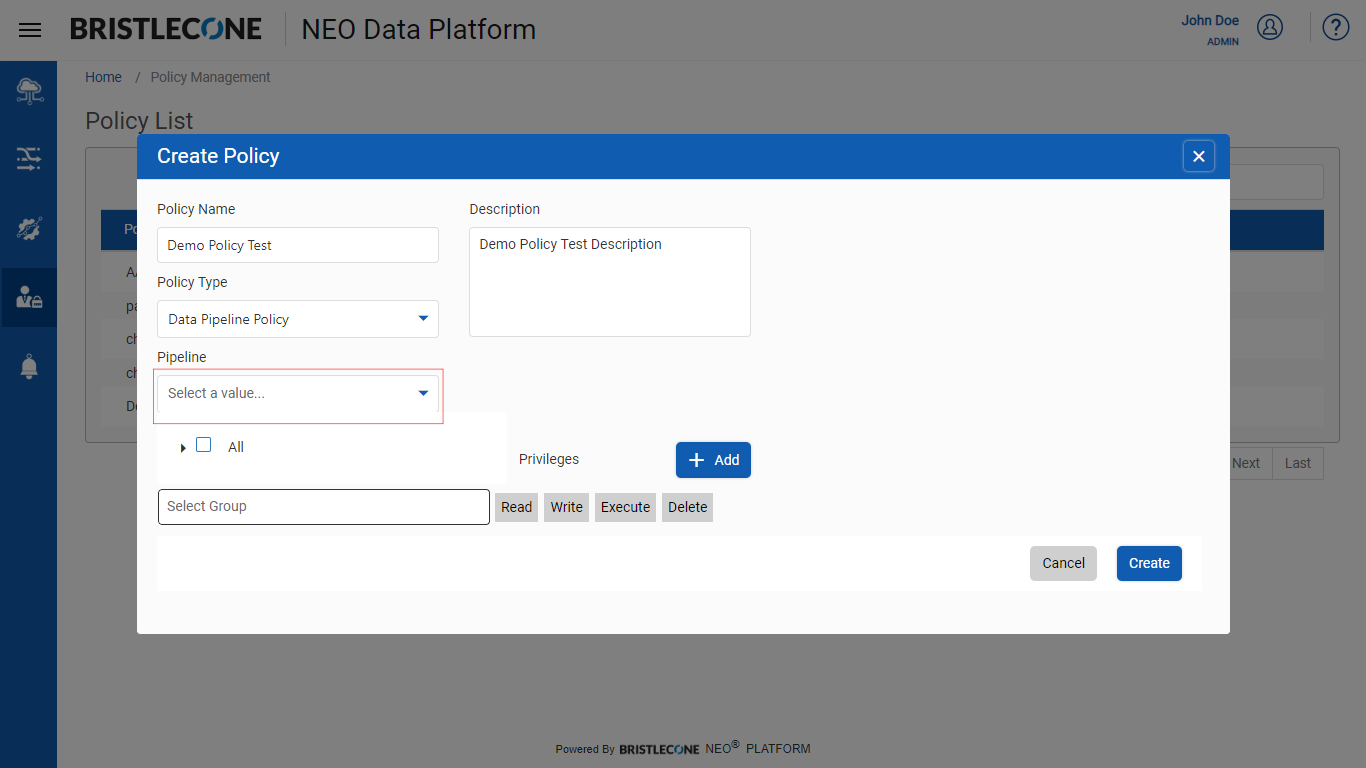Toggle the Execute privilege
This screenshot has width=1366, height=768.
tap(625, 507)
